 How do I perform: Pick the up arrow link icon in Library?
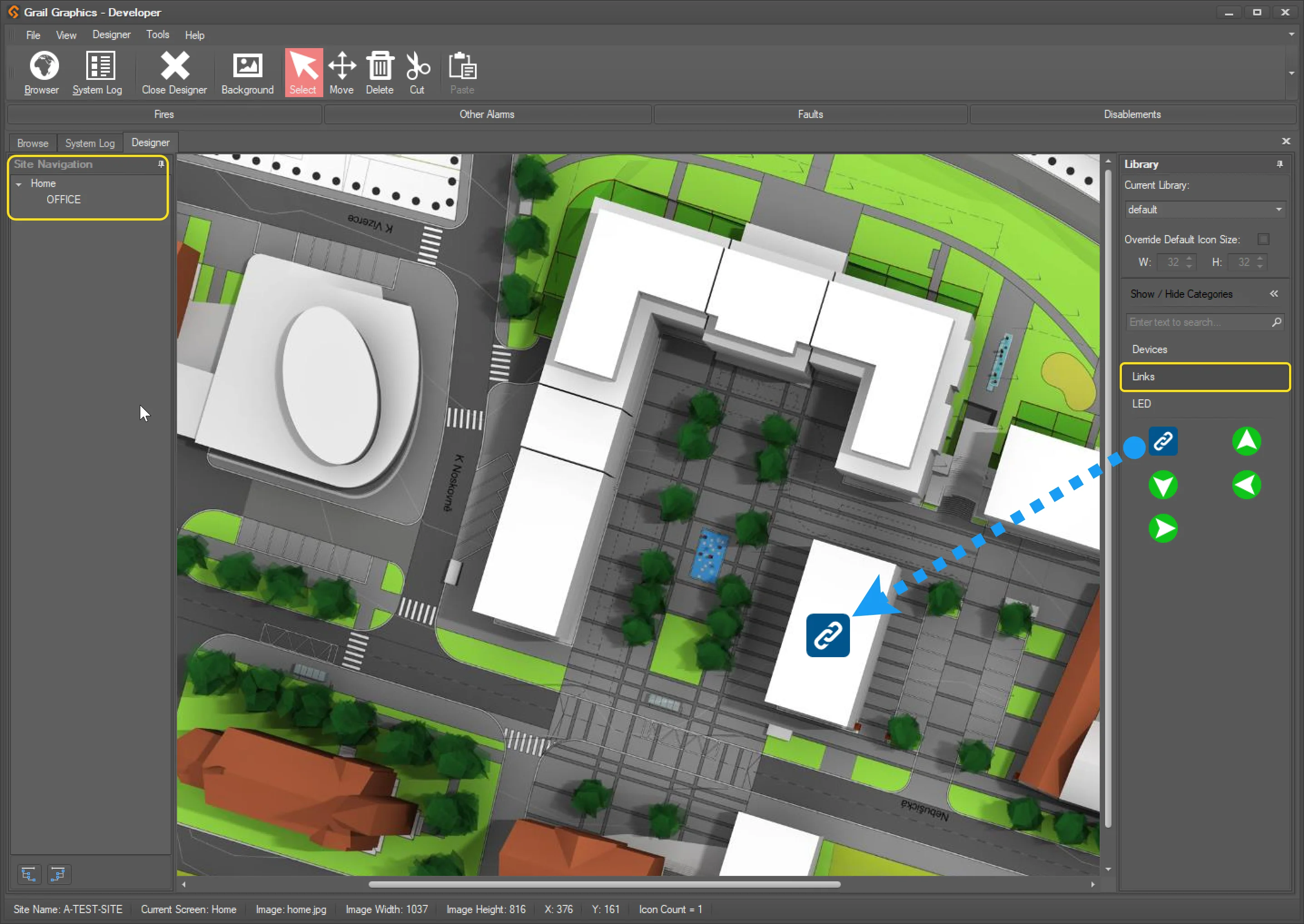(1246, 442)
